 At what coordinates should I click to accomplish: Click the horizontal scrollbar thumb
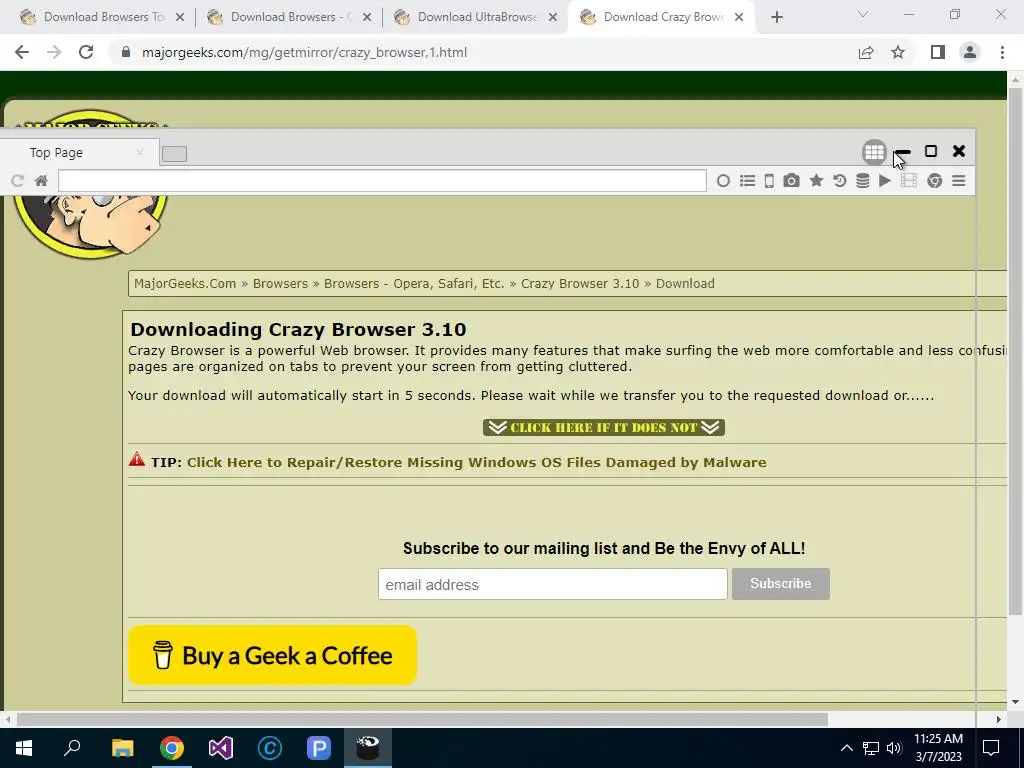pyautogui.click(x=422, y=719)
